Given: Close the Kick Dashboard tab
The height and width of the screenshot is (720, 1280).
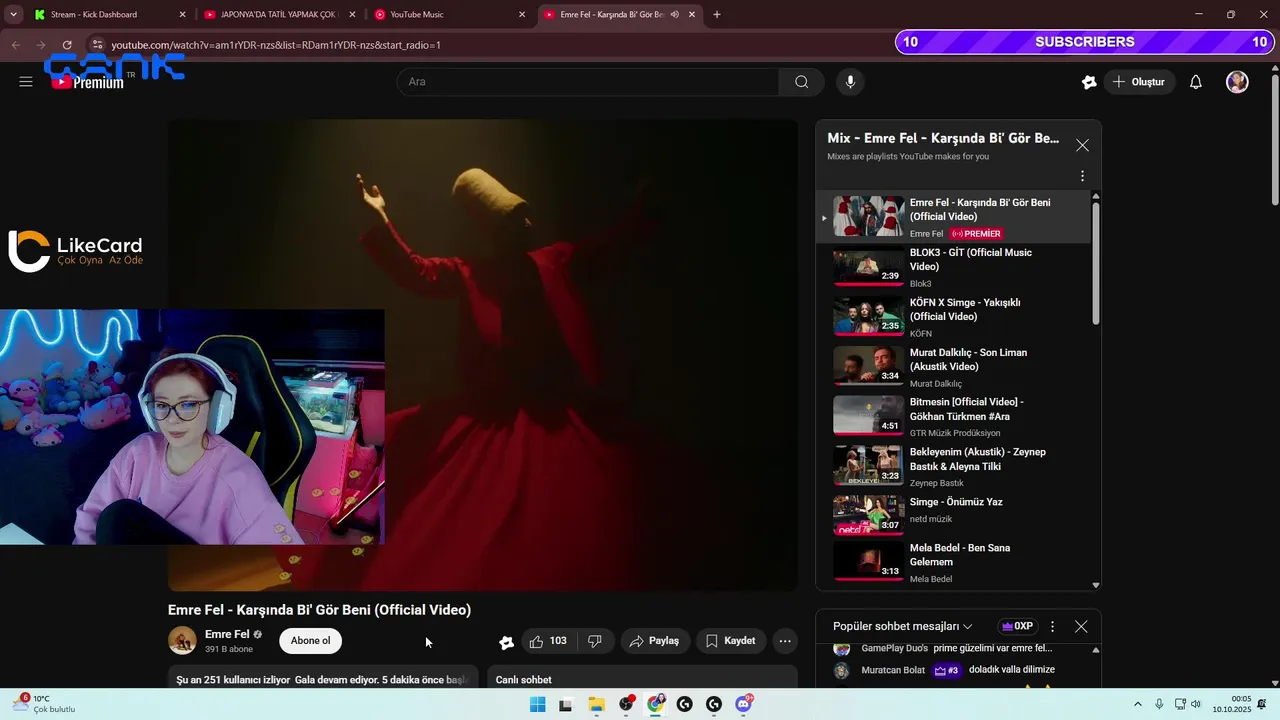Looking at the screenshot, I should [182, 14].
